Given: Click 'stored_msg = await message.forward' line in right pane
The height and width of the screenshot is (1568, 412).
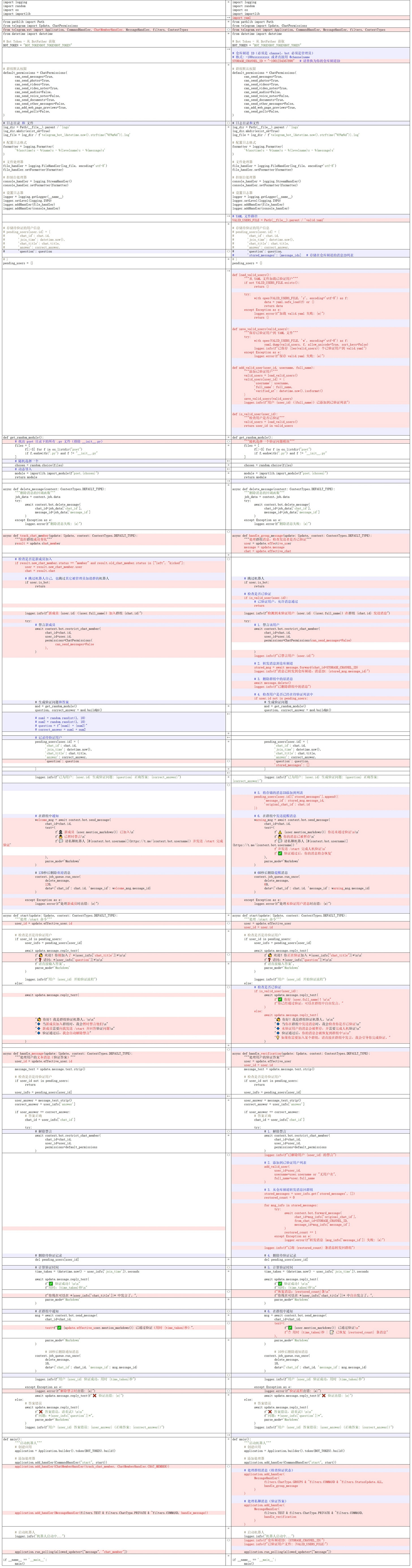Looking at the screenshot, I should [x=306, y=667].
